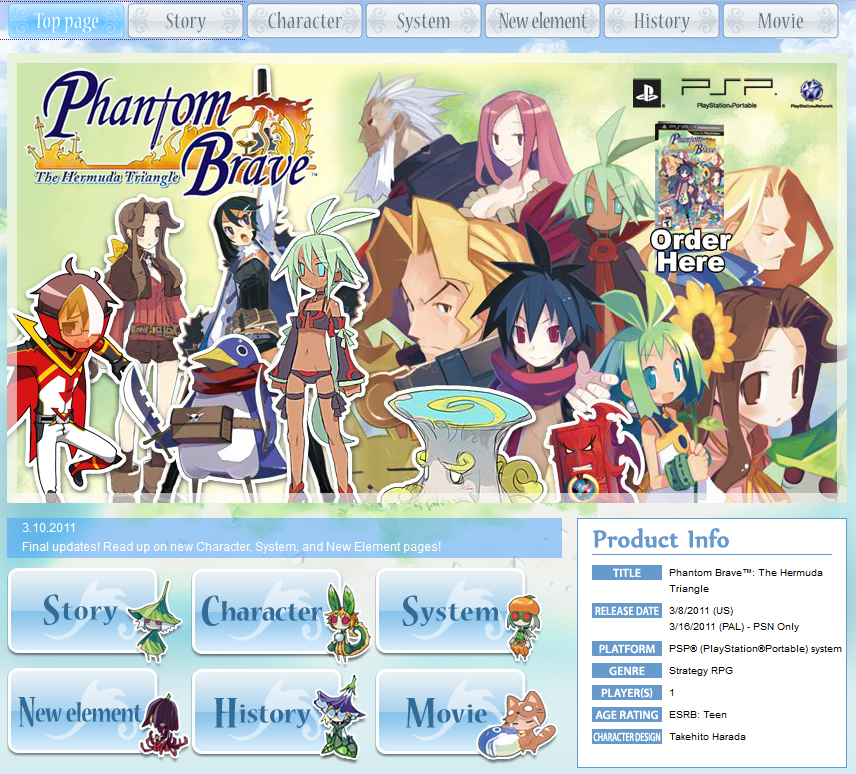
Task: Click the 'Strategy RPG' genre value
Action: coord(701,670)
